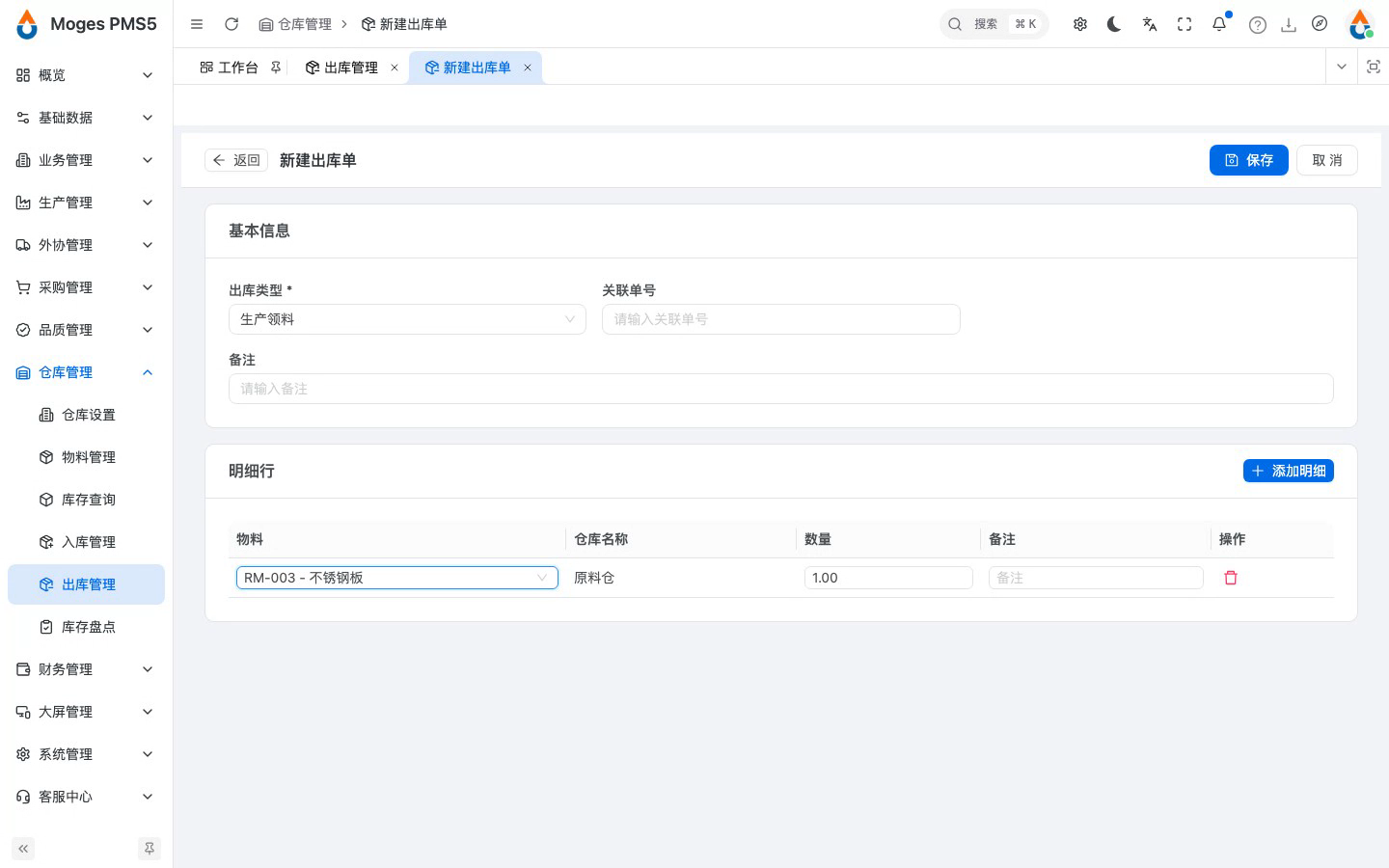Open the help question mark icon
The width and height of the screenshot is (1389, 868).
[1257, 25]
